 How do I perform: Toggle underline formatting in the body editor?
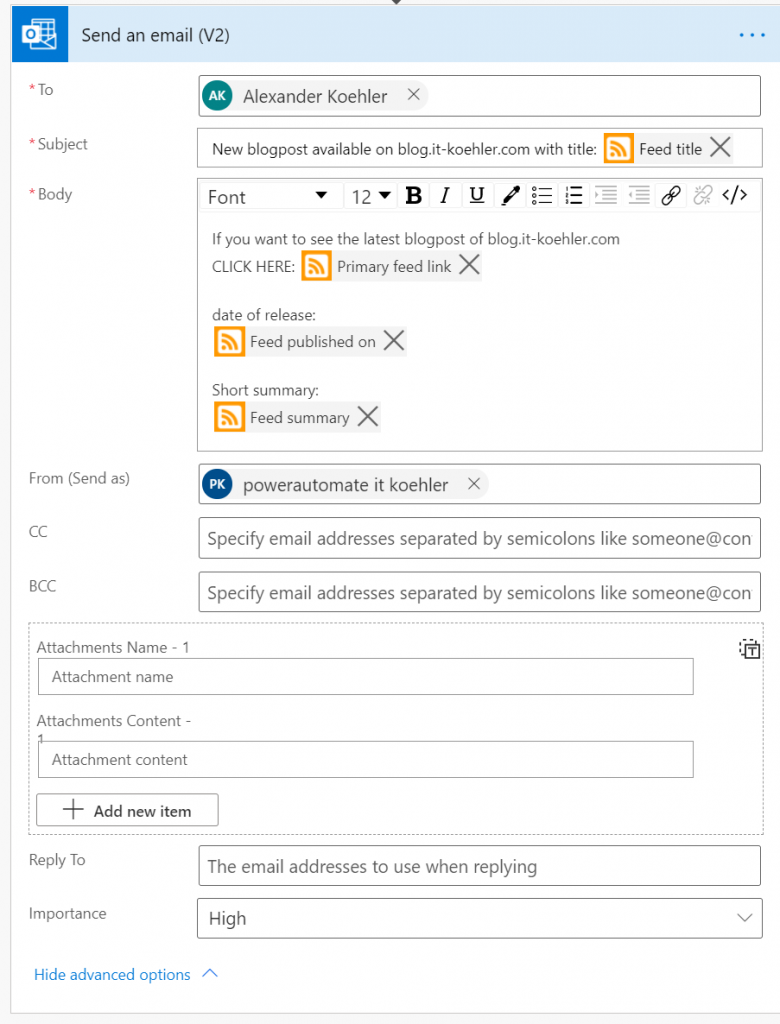[477, 195]
